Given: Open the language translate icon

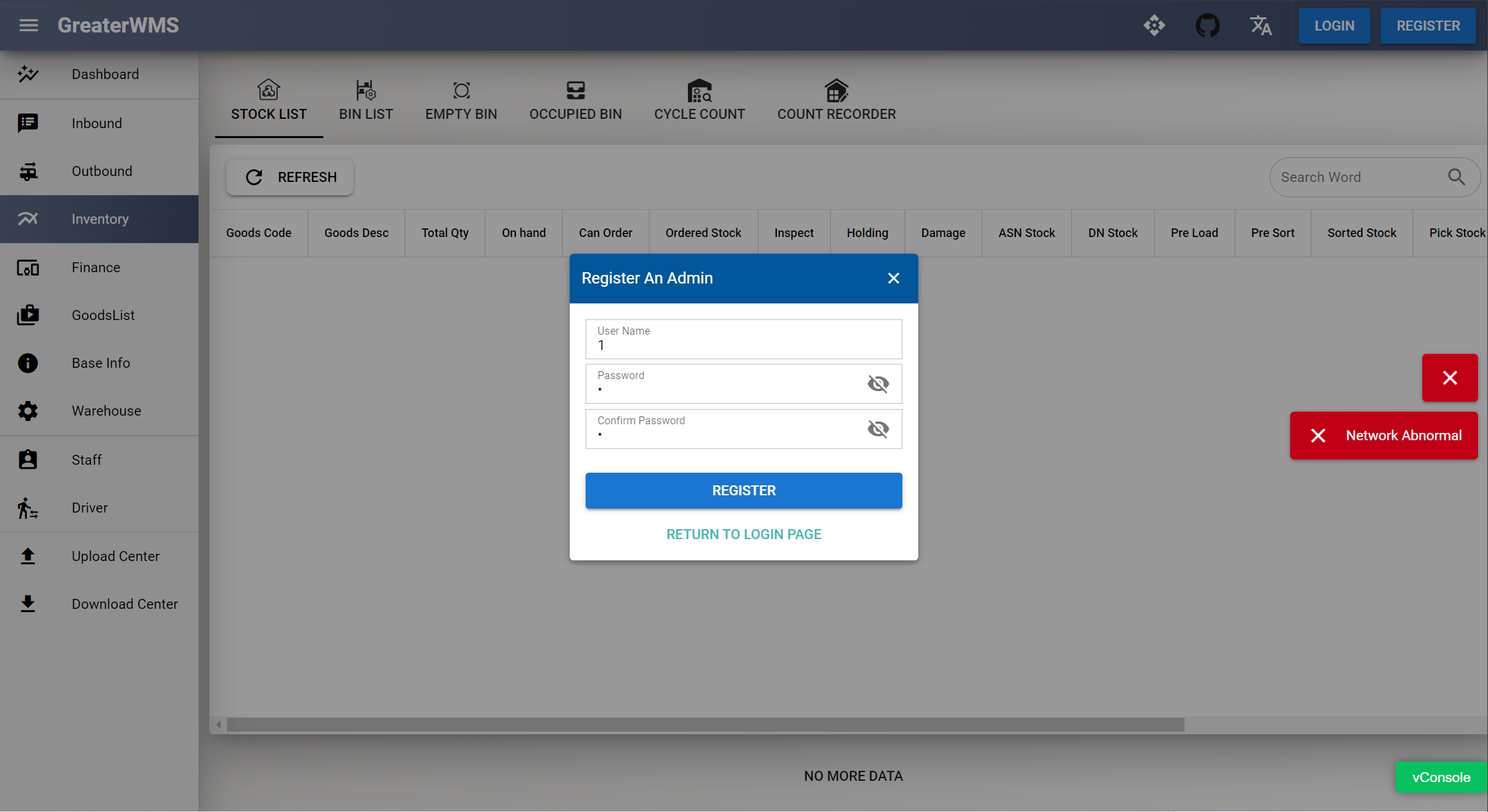Looking at the screenshot, I should [x=1260, y=26].
